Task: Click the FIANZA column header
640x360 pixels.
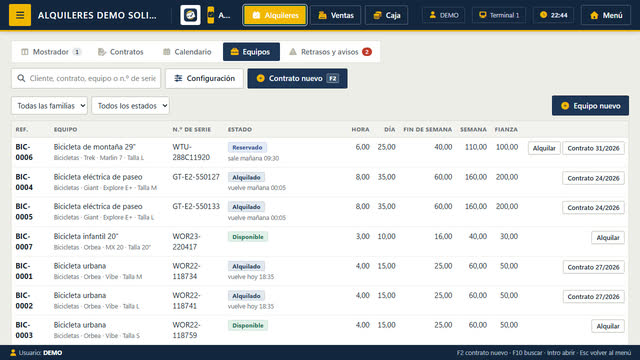Action: tap(506, 129)
